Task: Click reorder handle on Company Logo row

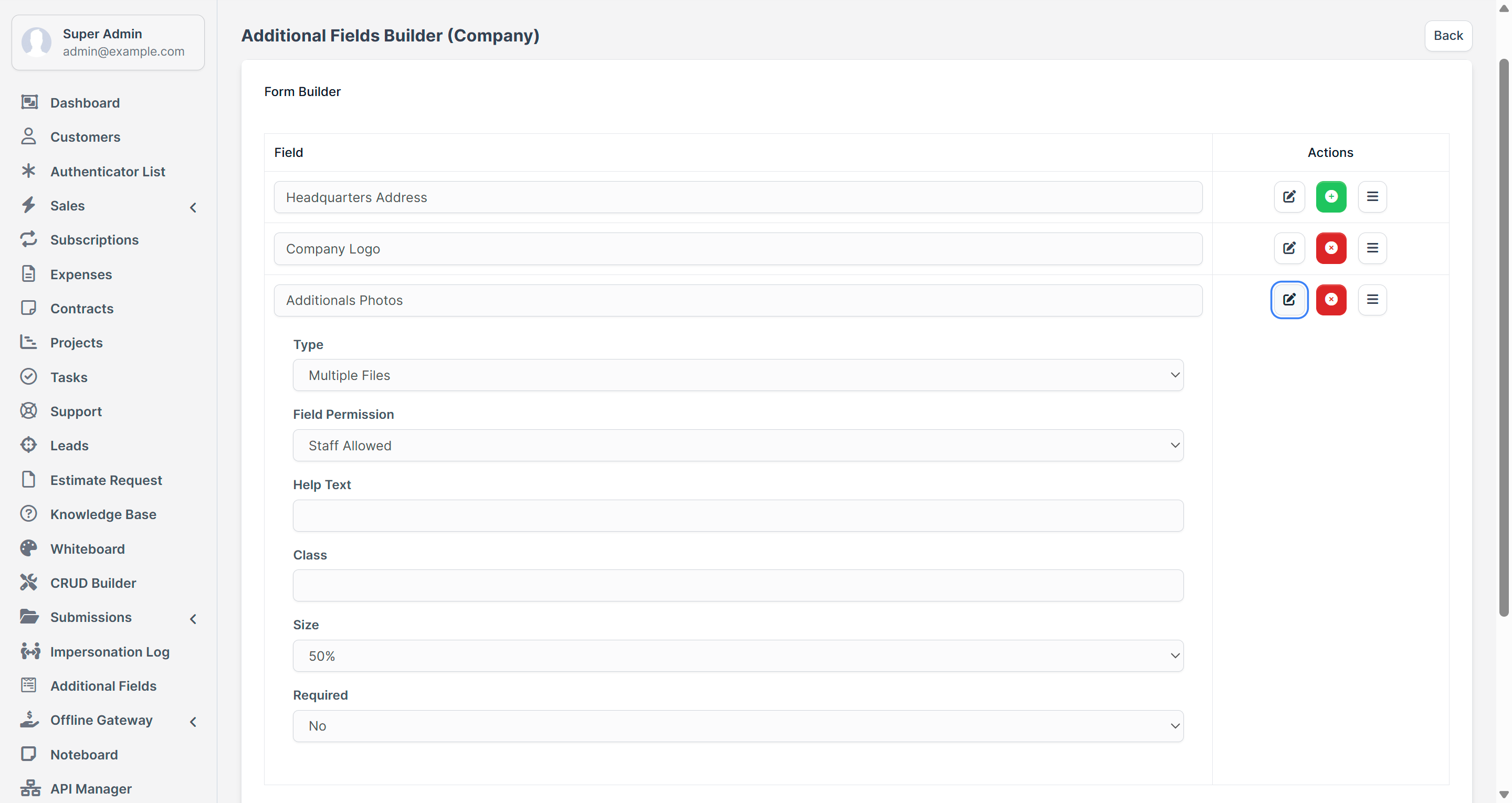Action: (x=1372, y=248)
